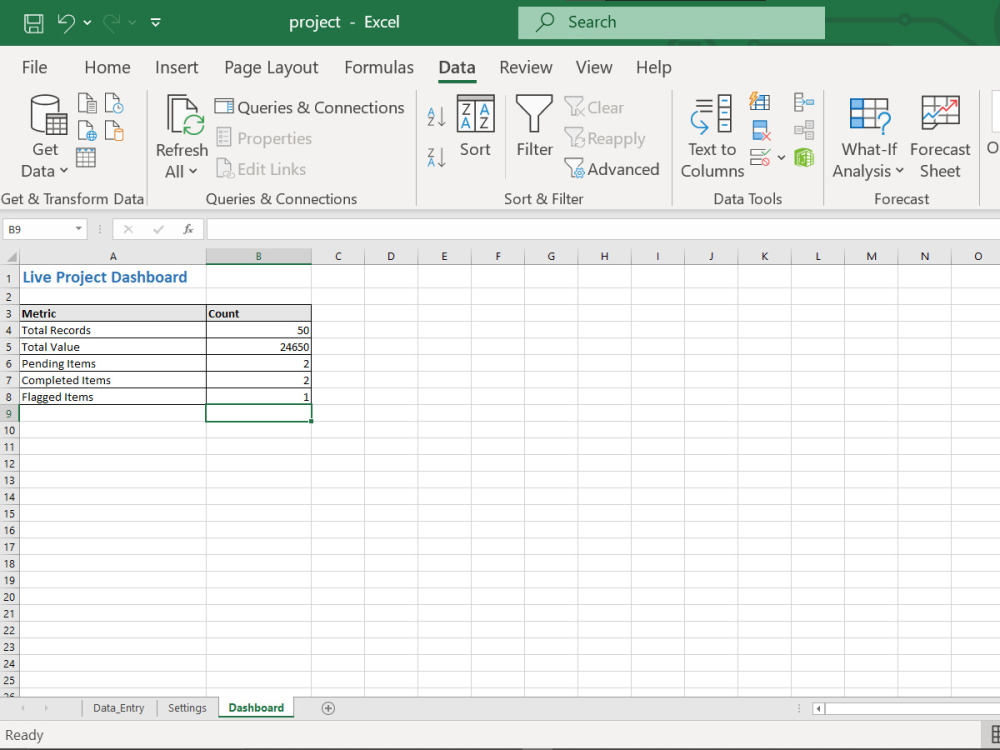Open the Formulas tab
Image resolution: width=1000 pixels, height=750 pixels.
[x=379, y=67]
